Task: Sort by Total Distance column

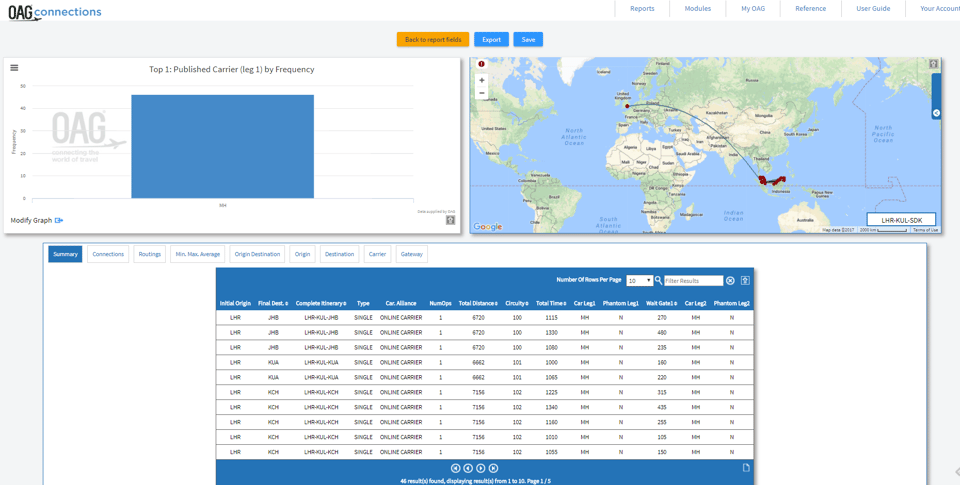Action: pyautogui.click(x=478, y=303)
